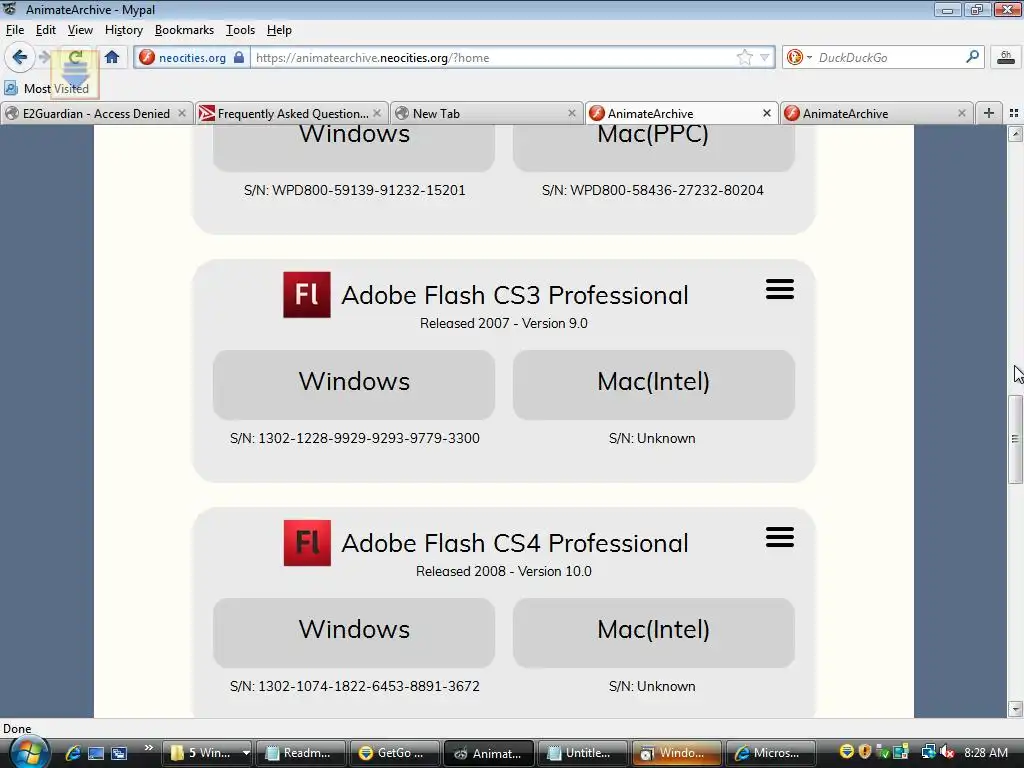This screenshot has height=768, width=1024.
Task: Open the DuckDuckGo search engine selector
Action: point(799,57)
